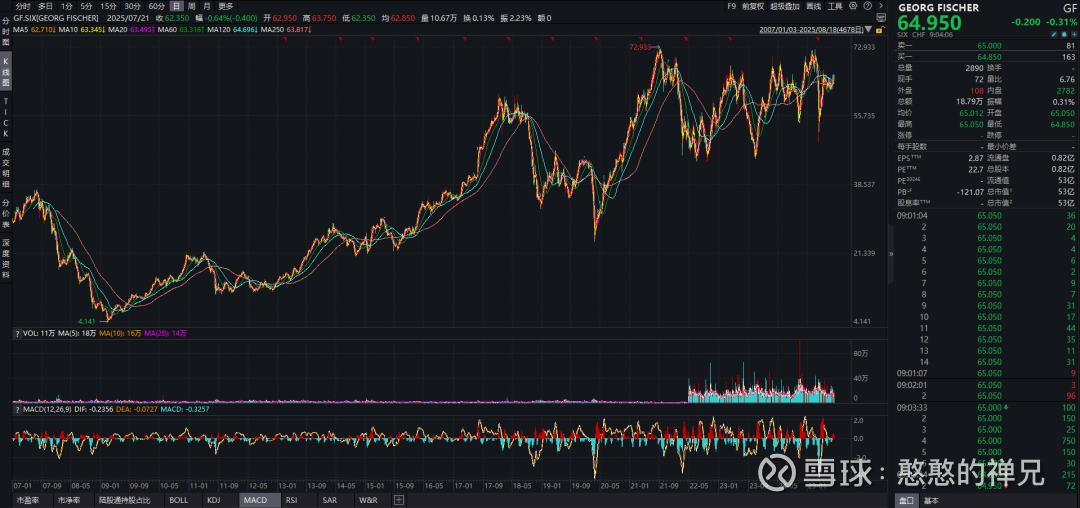Open the 画线 drawing menu

[813, 6]
